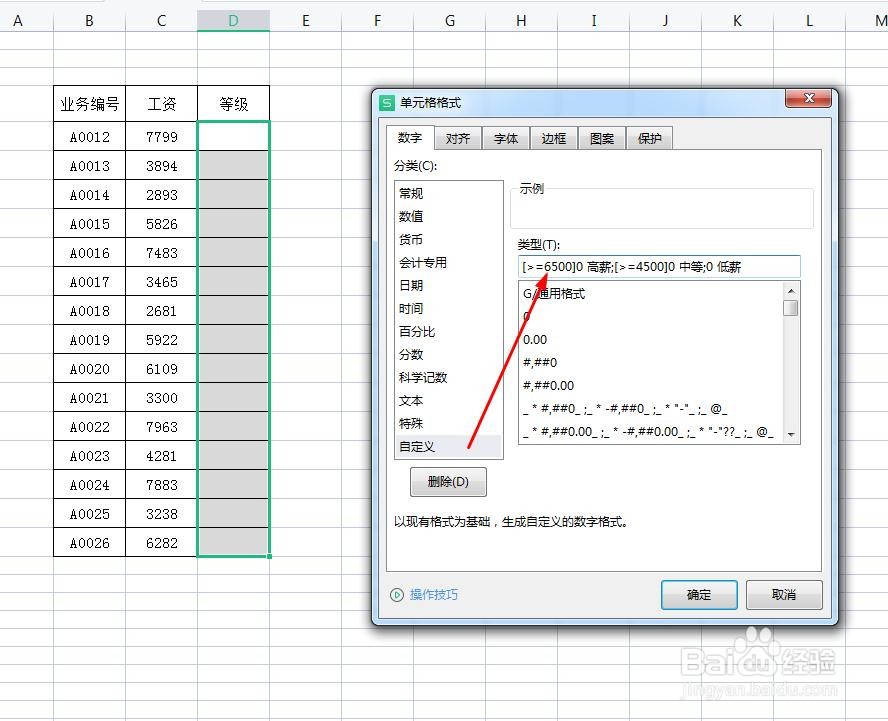
Task: Choose the #,##0 format in type list
Action: point(651,362)
